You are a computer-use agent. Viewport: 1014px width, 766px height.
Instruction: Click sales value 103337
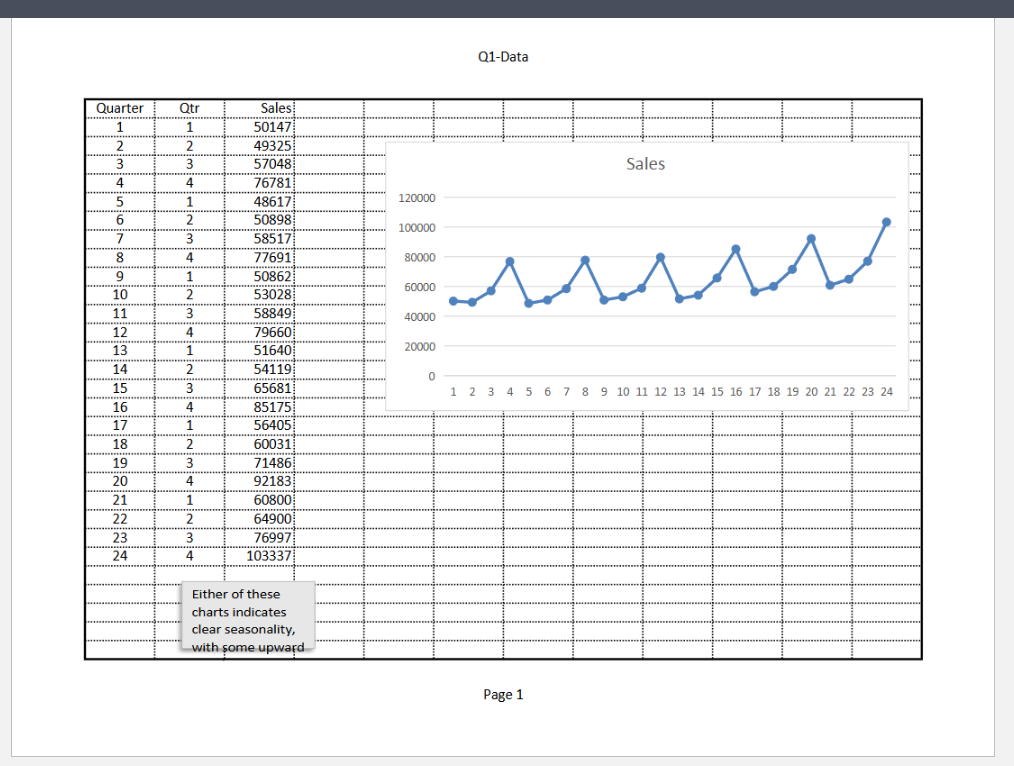click(x=269, y=556)
